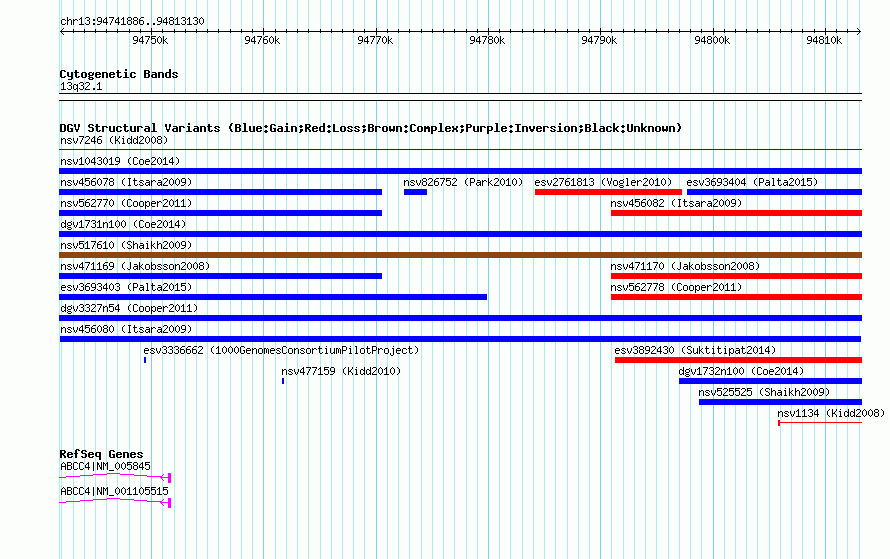Click the nsv826752 (Park2010) small blue bar

415,192
